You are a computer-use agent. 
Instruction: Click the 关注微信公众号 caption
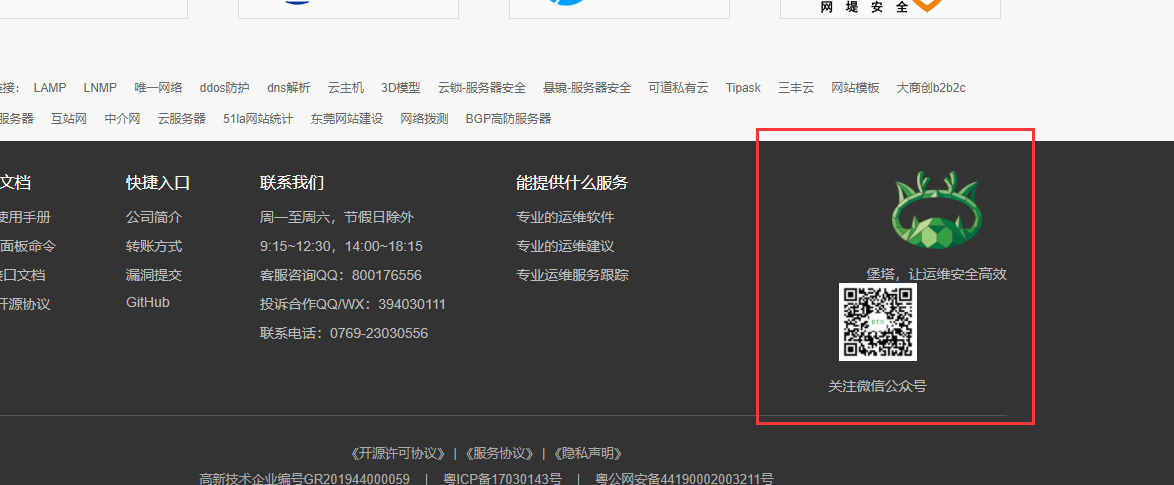tap(878, 386)
